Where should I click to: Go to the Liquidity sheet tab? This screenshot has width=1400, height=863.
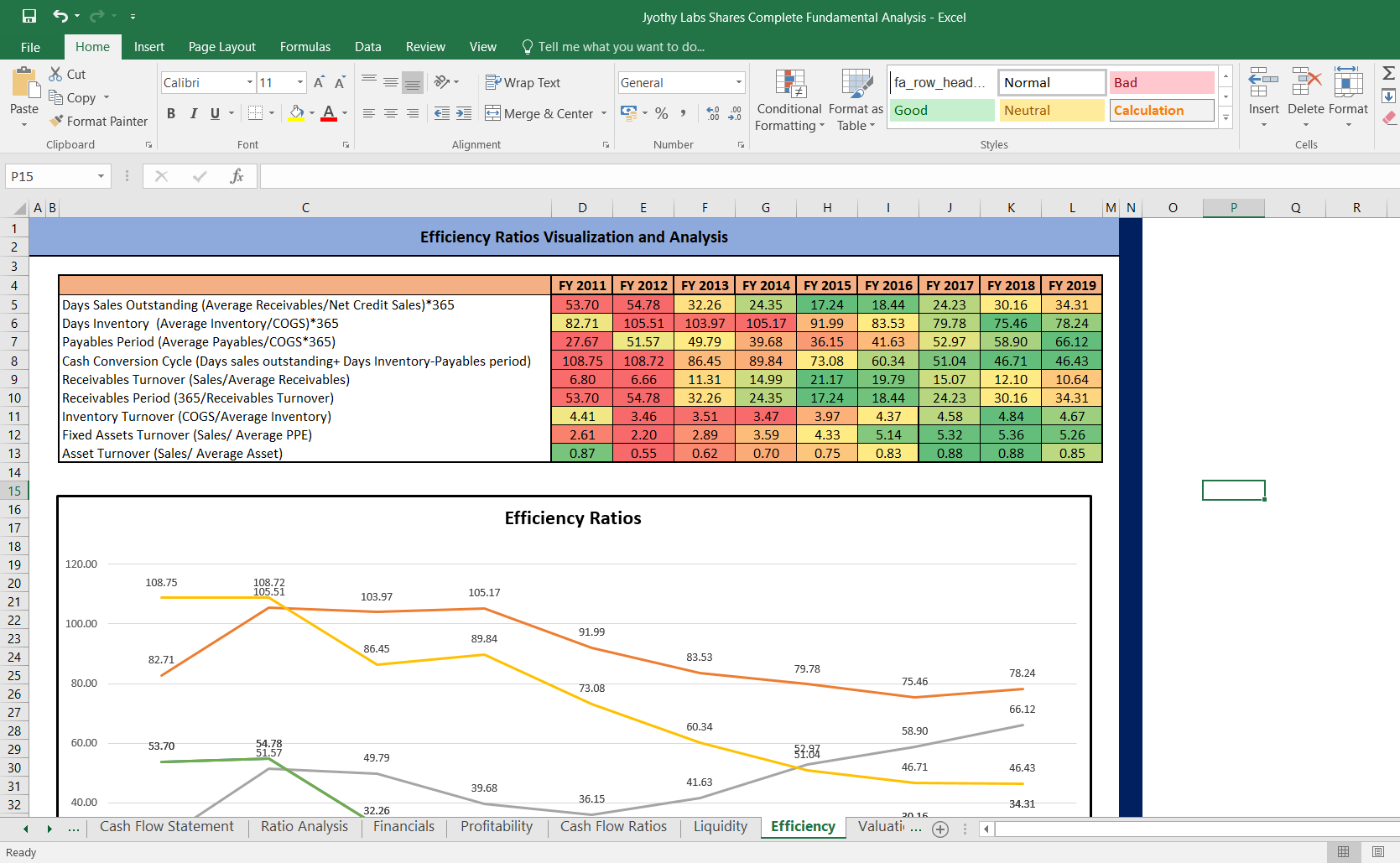(721, 827)
